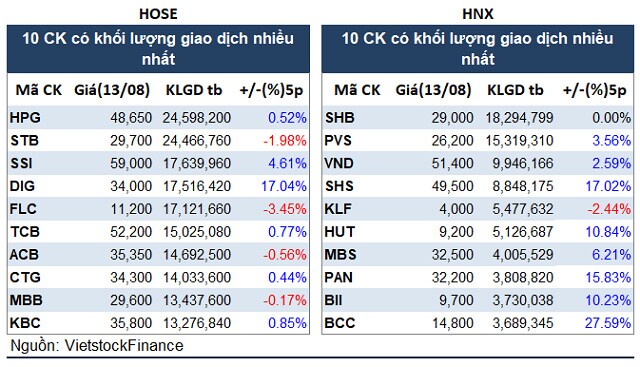This screenshot has width=640, height=367.
Task: Click the HNX title above right table
Action: [478, 14]
